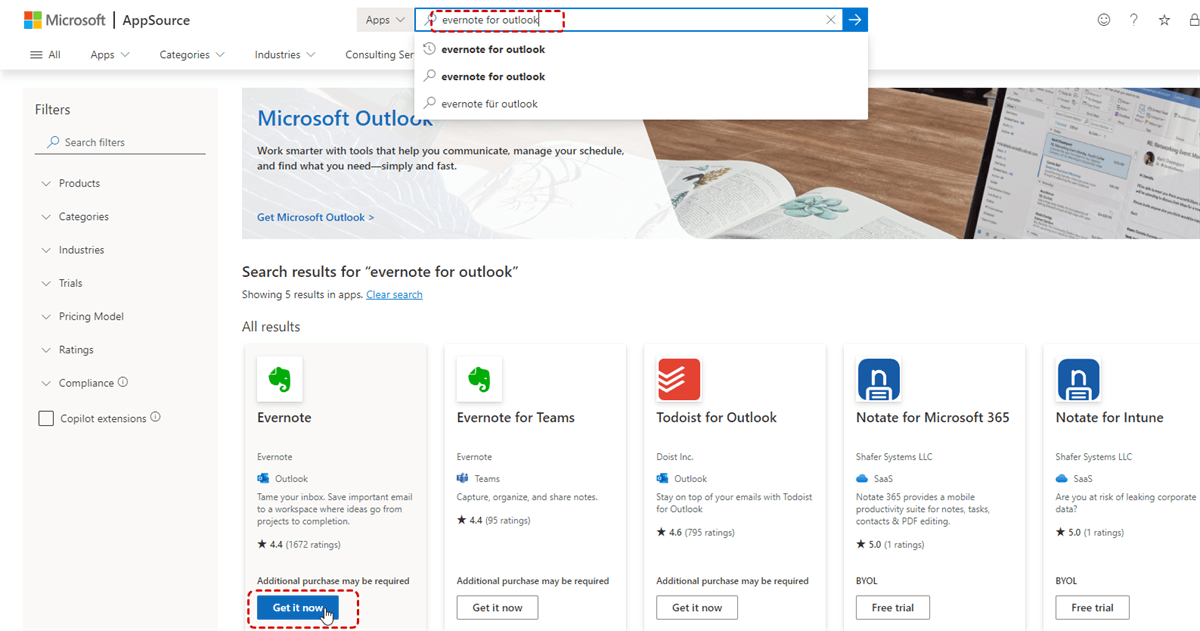Expand the Categories navigation menu
Image resolution: width=1200 pixels, height=631 pixels.
pos(192,55)
